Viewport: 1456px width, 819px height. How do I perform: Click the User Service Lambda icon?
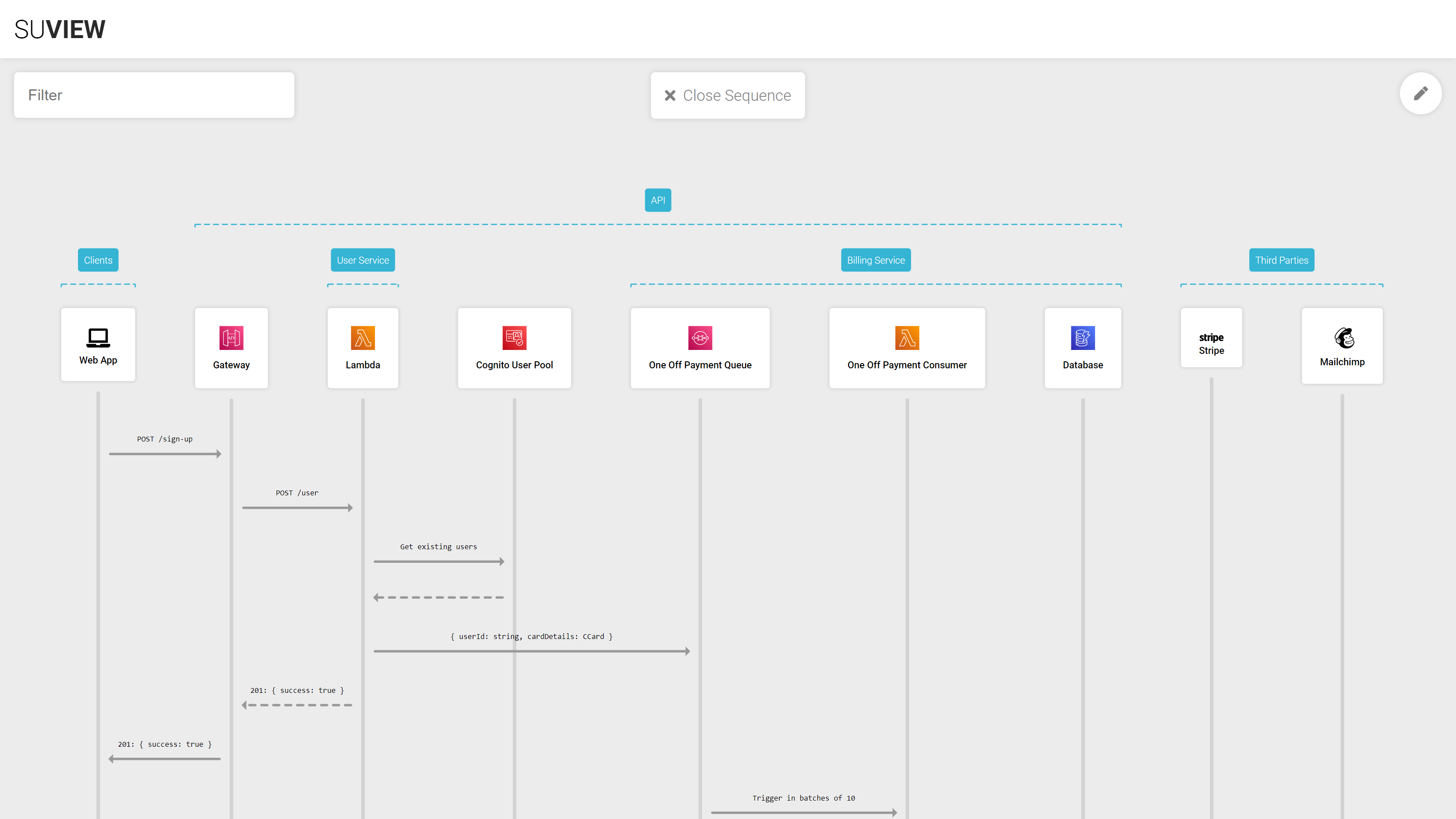point(363,338)
